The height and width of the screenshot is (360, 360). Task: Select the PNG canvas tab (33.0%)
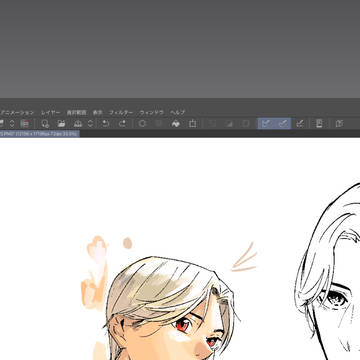[39, 134]
